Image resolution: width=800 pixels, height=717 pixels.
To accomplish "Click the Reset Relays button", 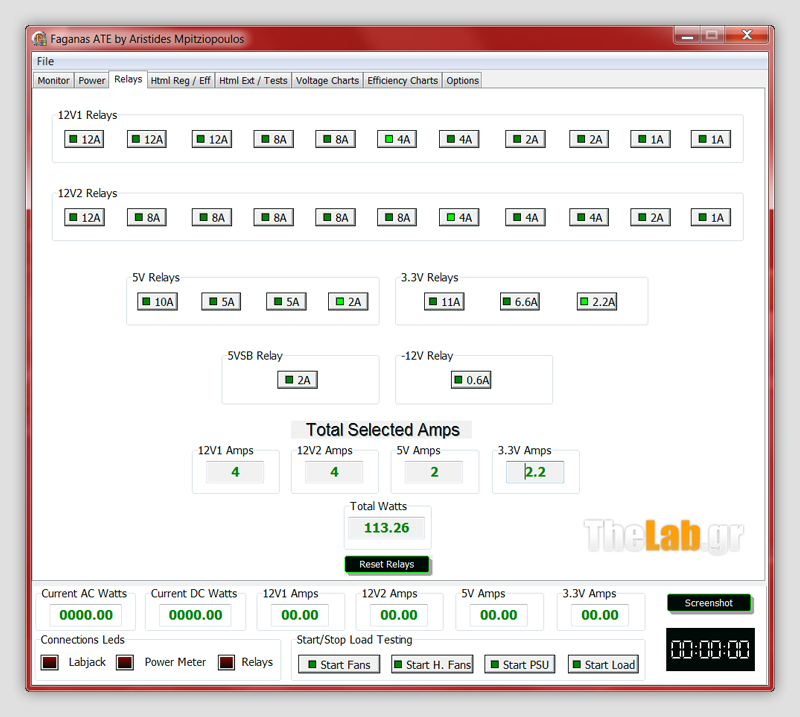I will [387, 564].
